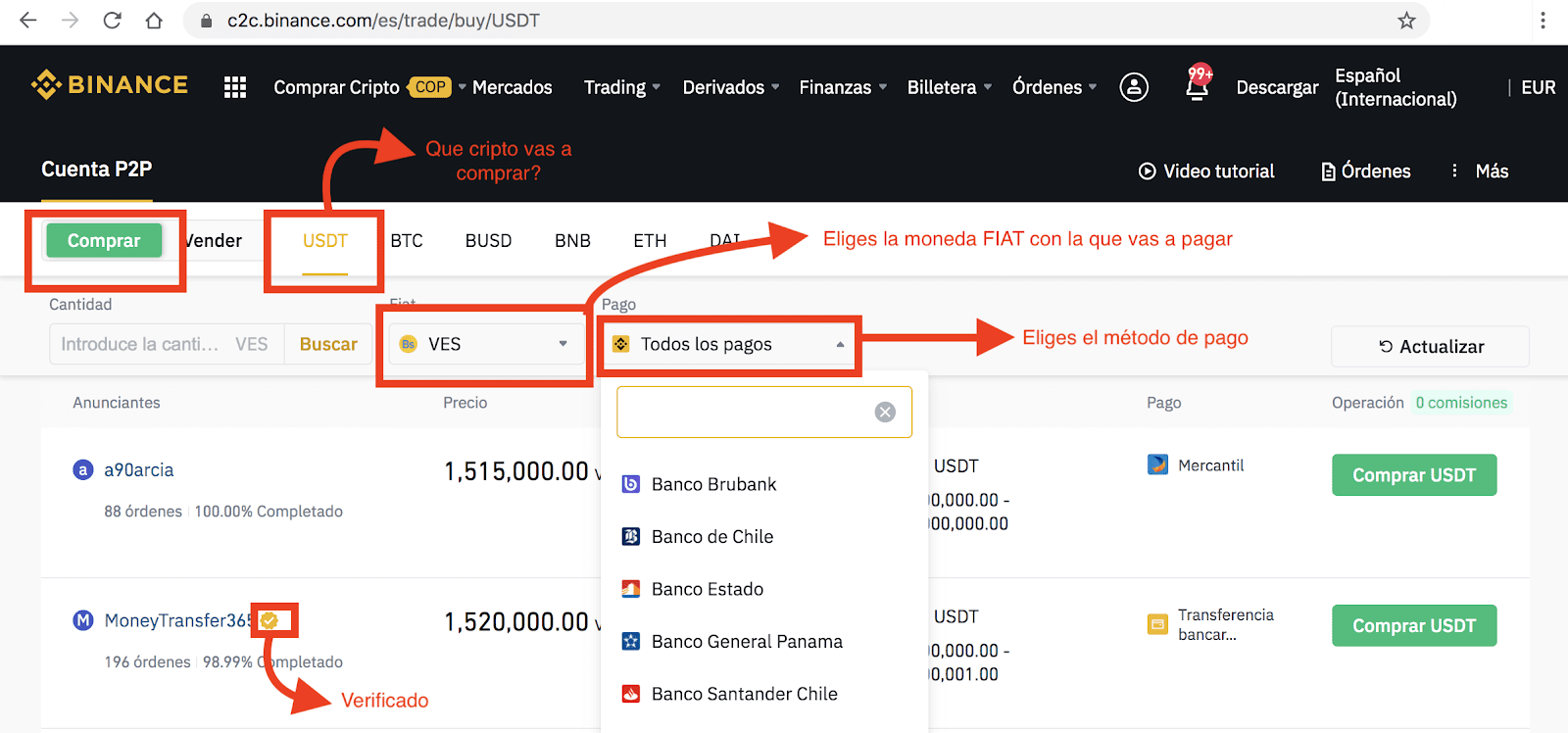Click the Banco de Chile logo icon
This screenshot has height=733, width=1568.
pyautogui.click(x=631, y=537)
